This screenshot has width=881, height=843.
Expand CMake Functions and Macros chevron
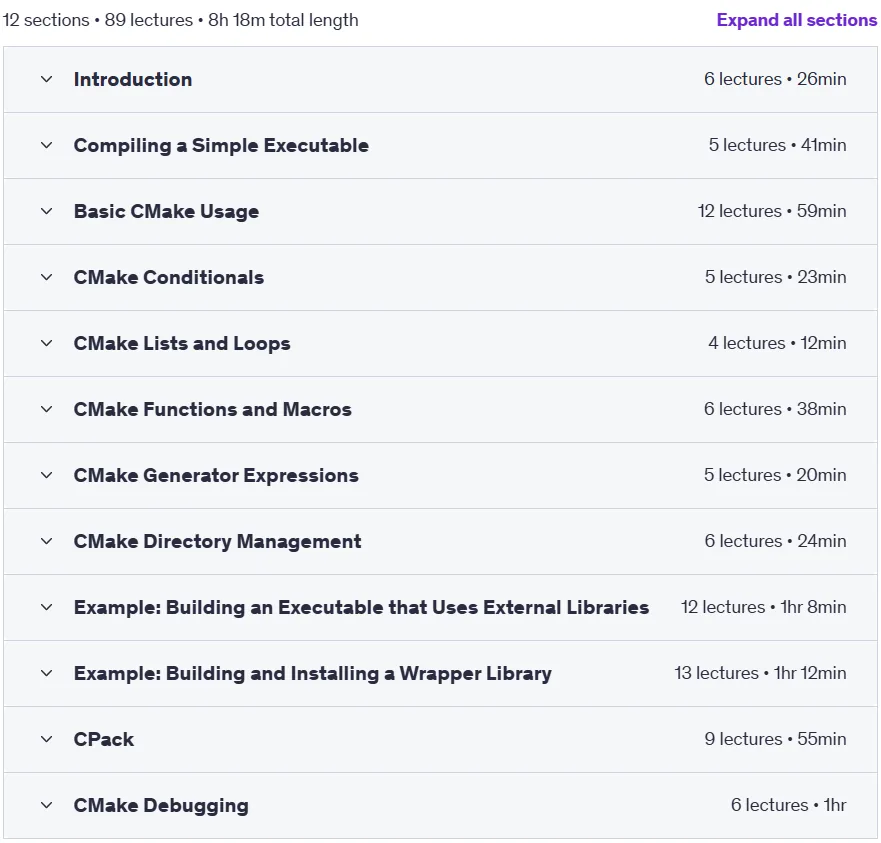point(47,409)
